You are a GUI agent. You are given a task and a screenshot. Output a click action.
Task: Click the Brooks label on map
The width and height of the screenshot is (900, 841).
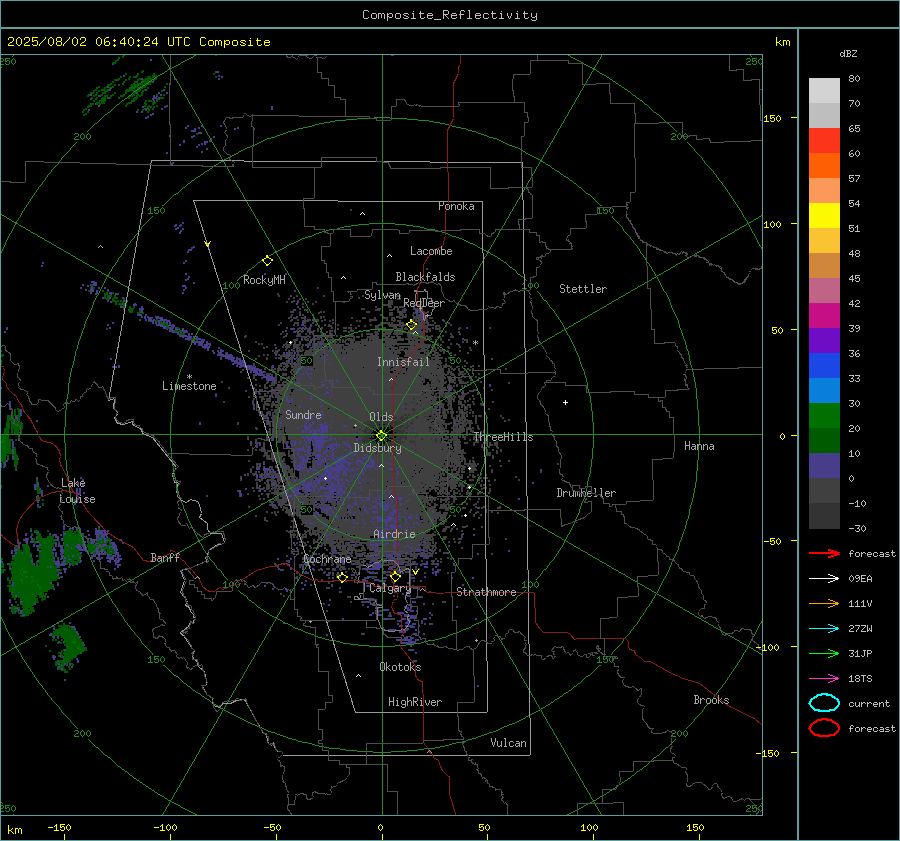click(x=711, y=700)
